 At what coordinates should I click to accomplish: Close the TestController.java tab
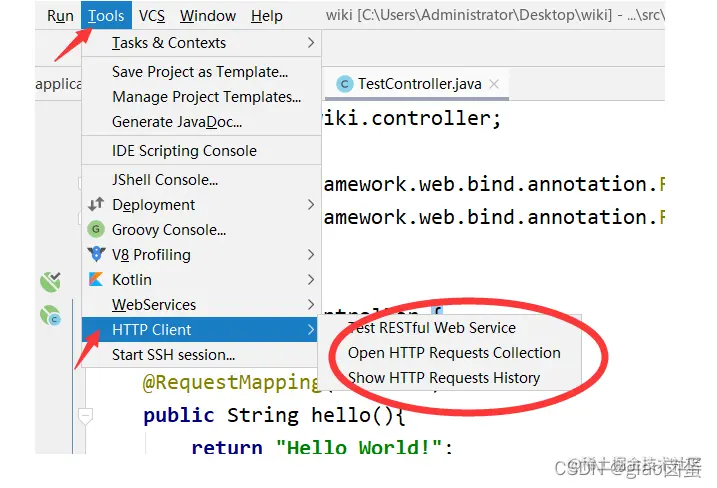pyautogui.click(x=494, y=84)
